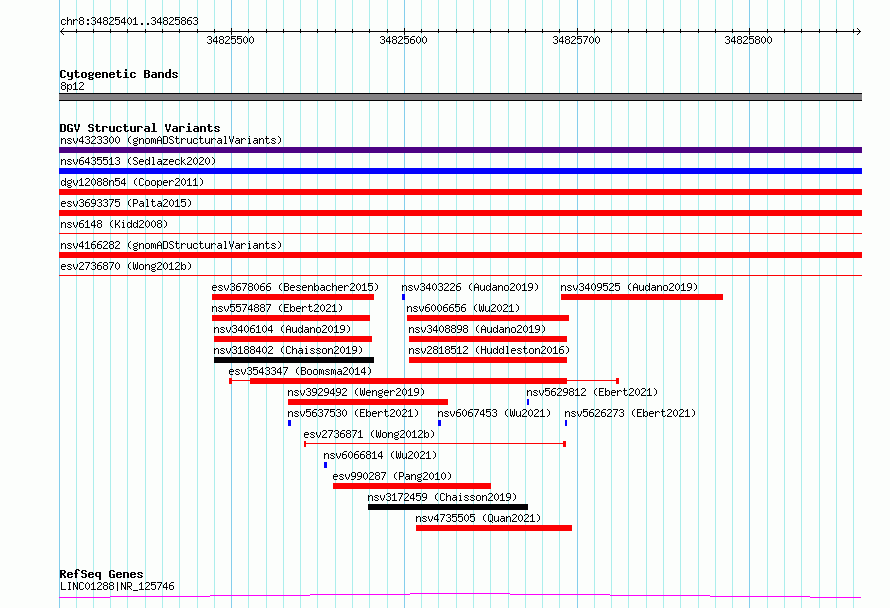Click the blue marker under nsv6066814

pyautogui.click(x=325, y=465)
